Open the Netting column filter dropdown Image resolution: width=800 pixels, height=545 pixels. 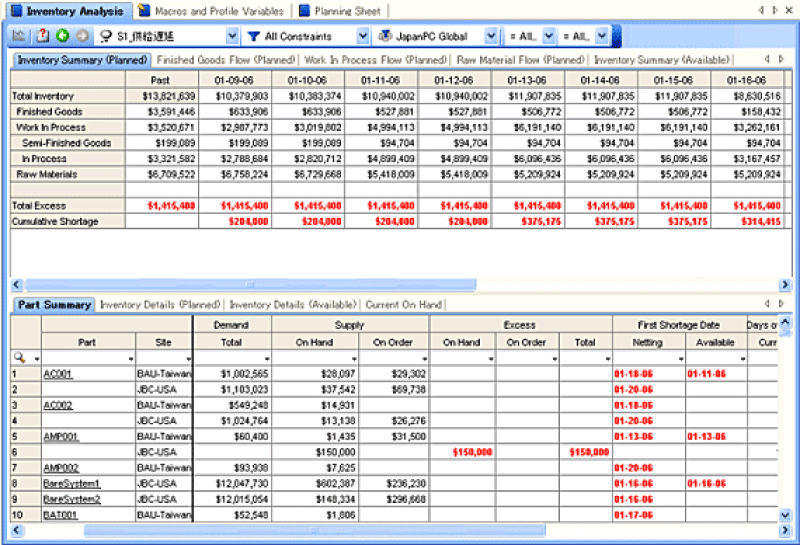click(x=681, y=359)
